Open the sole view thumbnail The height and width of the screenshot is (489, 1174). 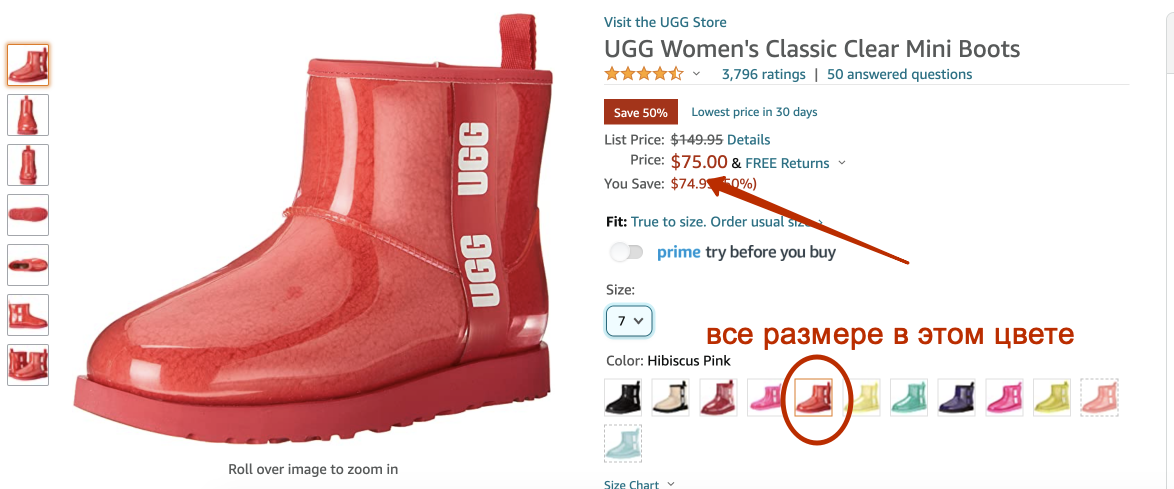point(28,215)
